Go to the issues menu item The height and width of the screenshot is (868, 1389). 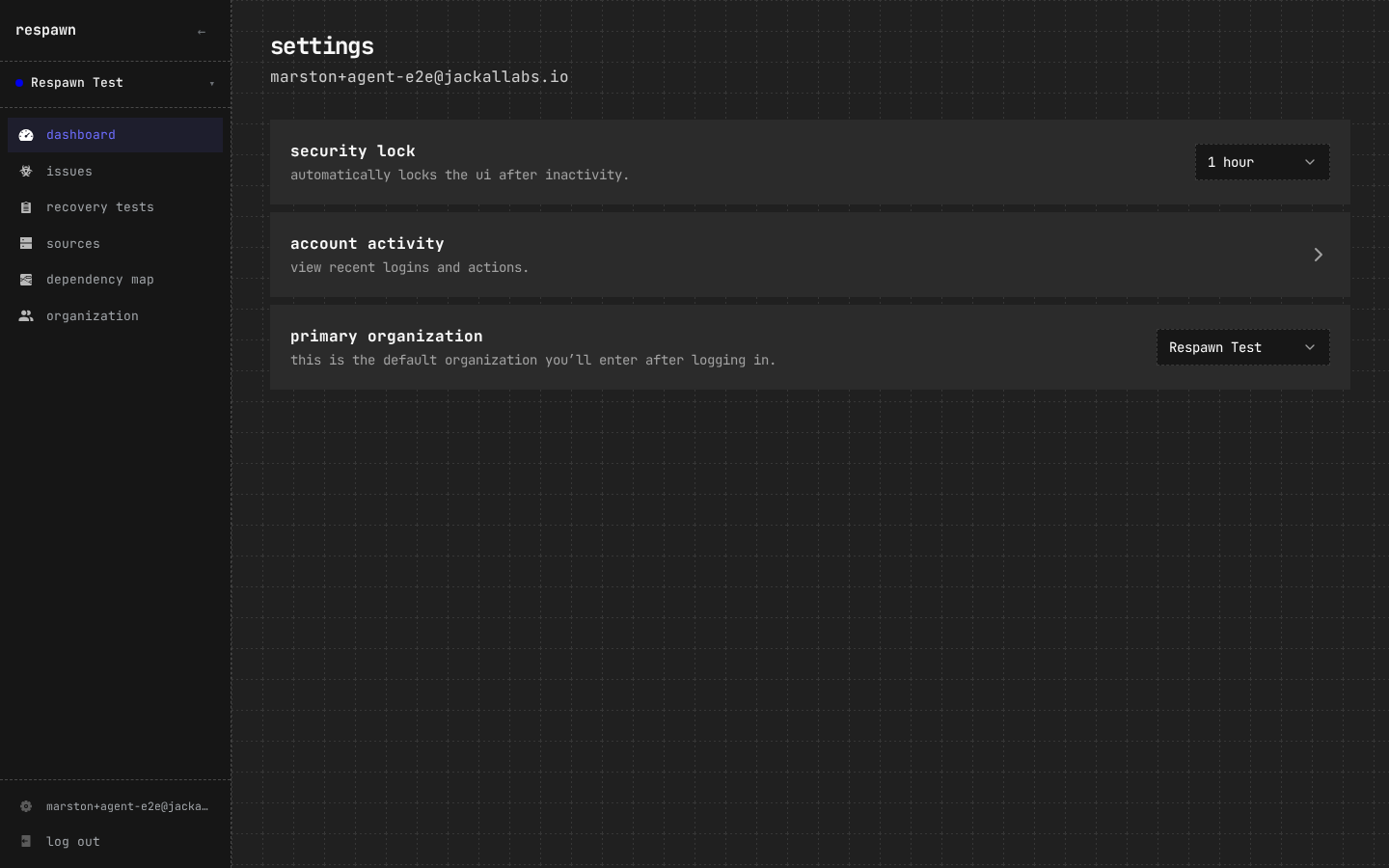(x=115, y=172)
